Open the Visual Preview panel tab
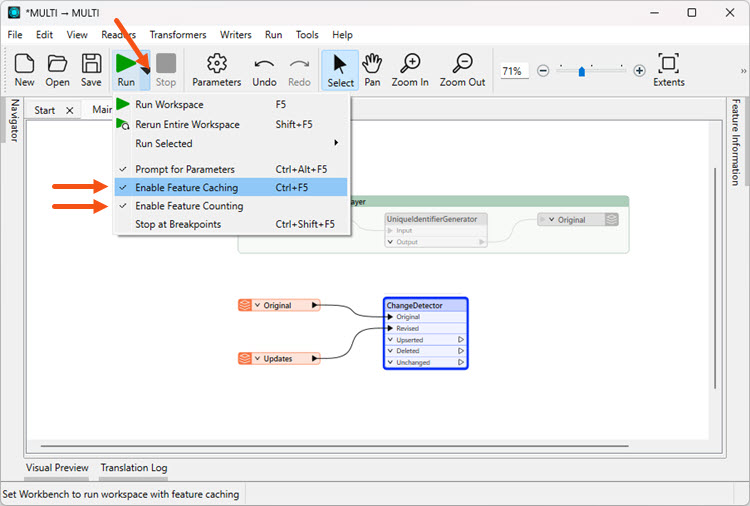Screen dimensions: 750x506 coord(57,468)
